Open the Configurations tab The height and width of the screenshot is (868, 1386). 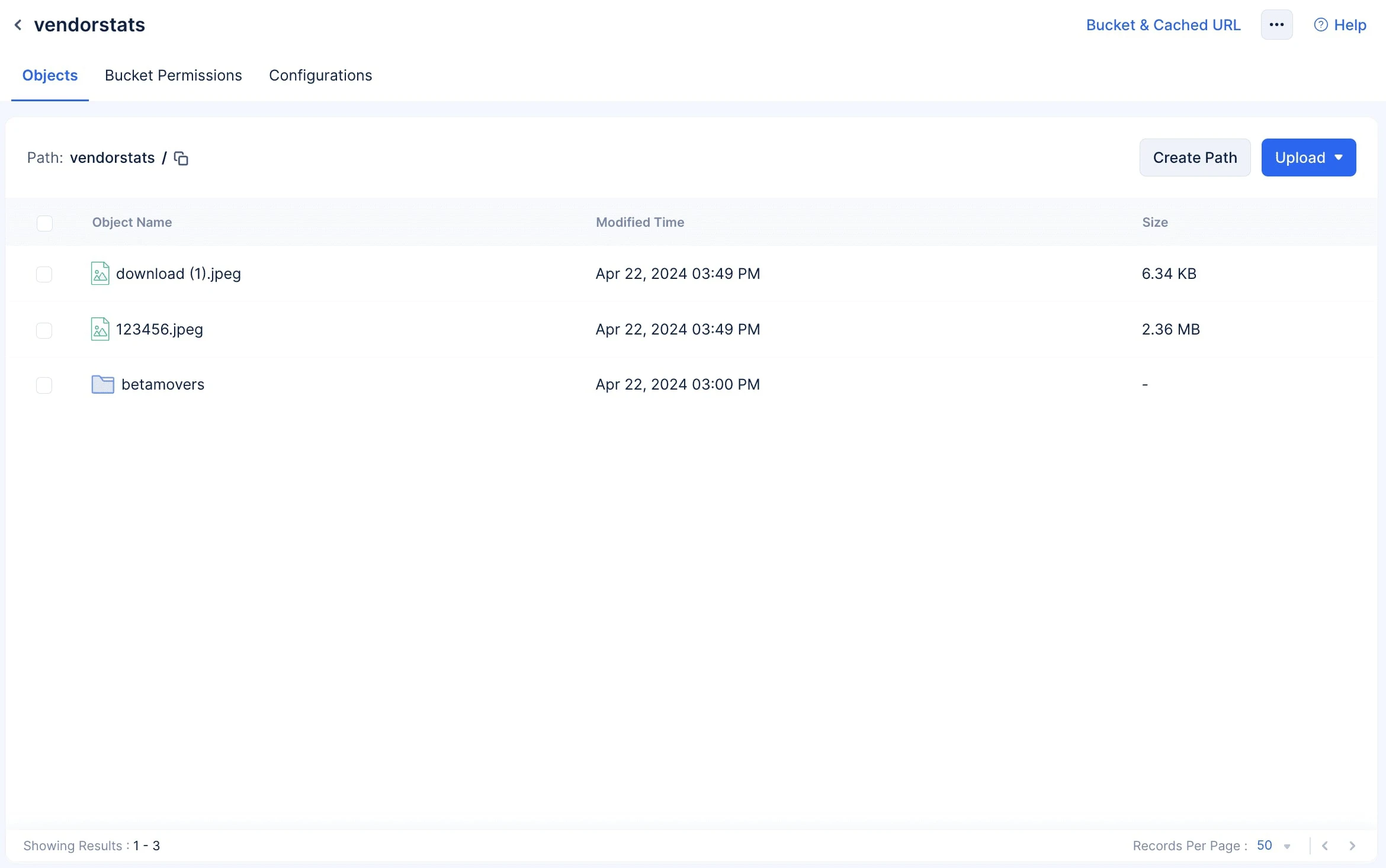(320, 75)
